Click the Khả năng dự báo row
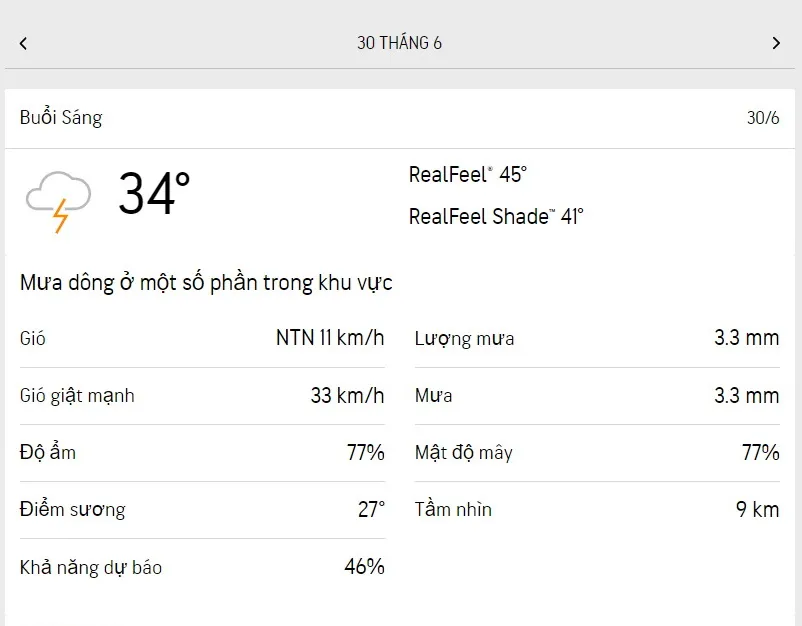 [x=202, y=567]
